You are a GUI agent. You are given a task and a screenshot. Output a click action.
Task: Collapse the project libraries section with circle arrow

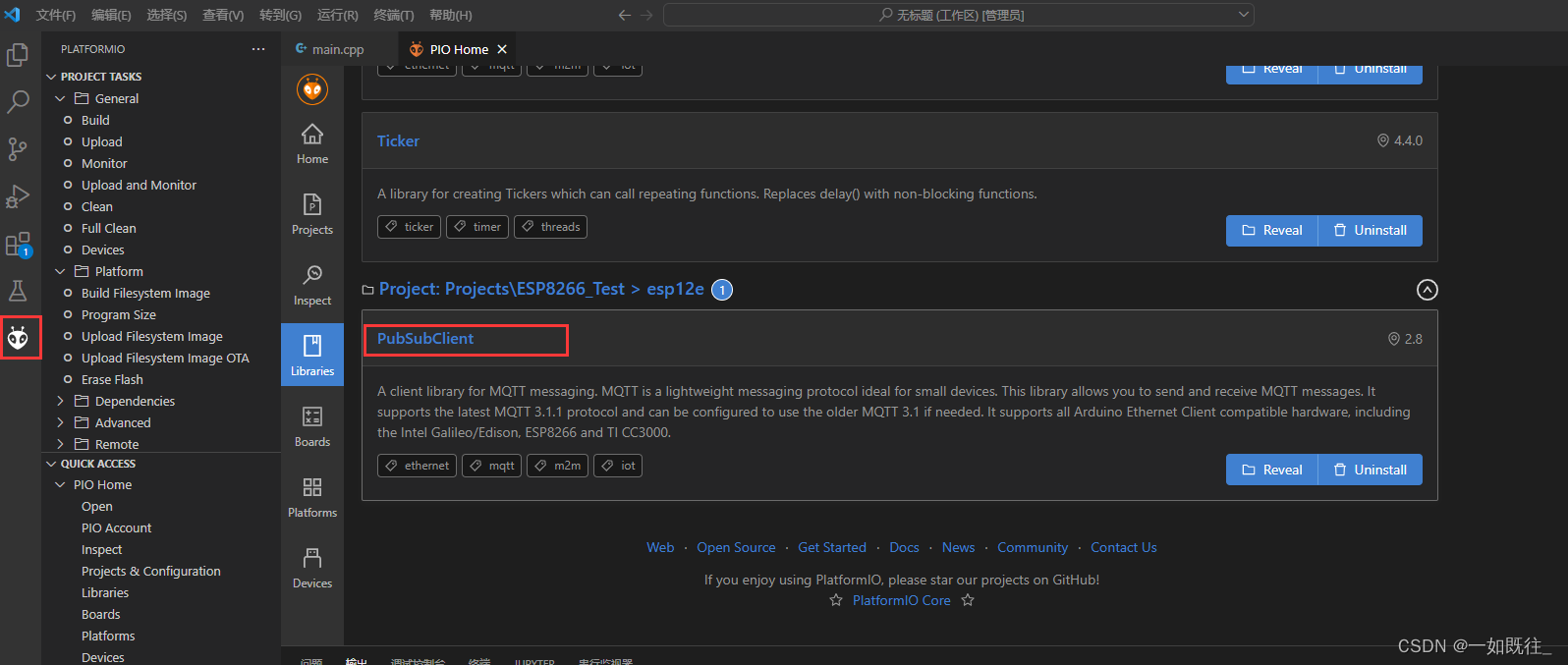pyautogui.click(x=1428, y=290)
